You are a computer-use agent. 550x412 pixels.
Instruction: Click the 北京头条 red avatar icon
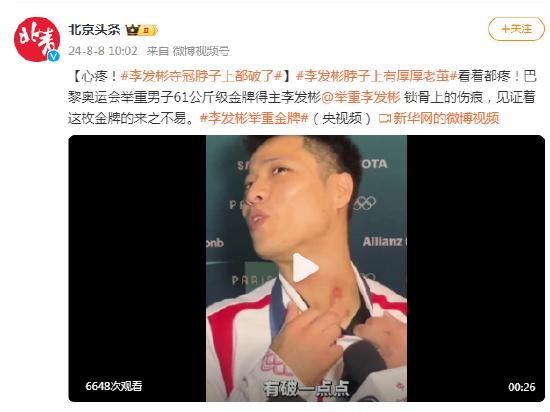(x=36, y=39)
